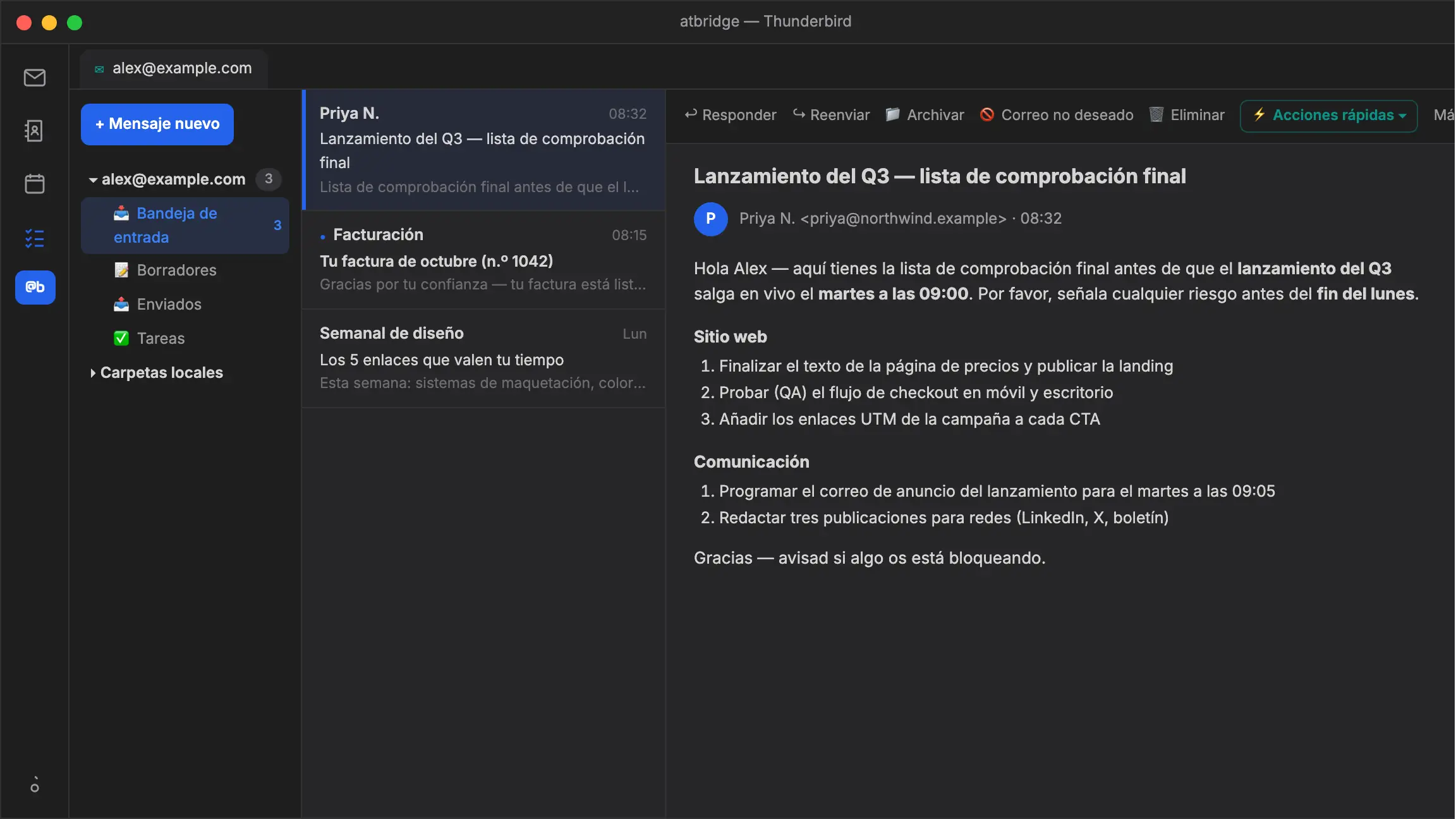The height and width of the screenshot is (819, 1456).
Task: Click 'Gracias — avisad si algo os está bloqueando'
Action: click(x=870, y=559)
